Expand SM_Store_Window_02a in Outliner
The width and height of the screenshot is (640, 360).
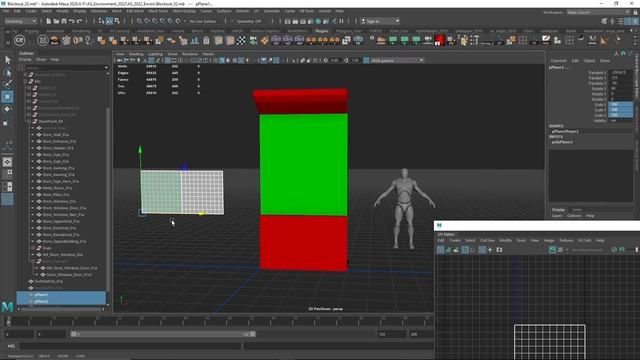pyautogui.click(x=33, y=255)
